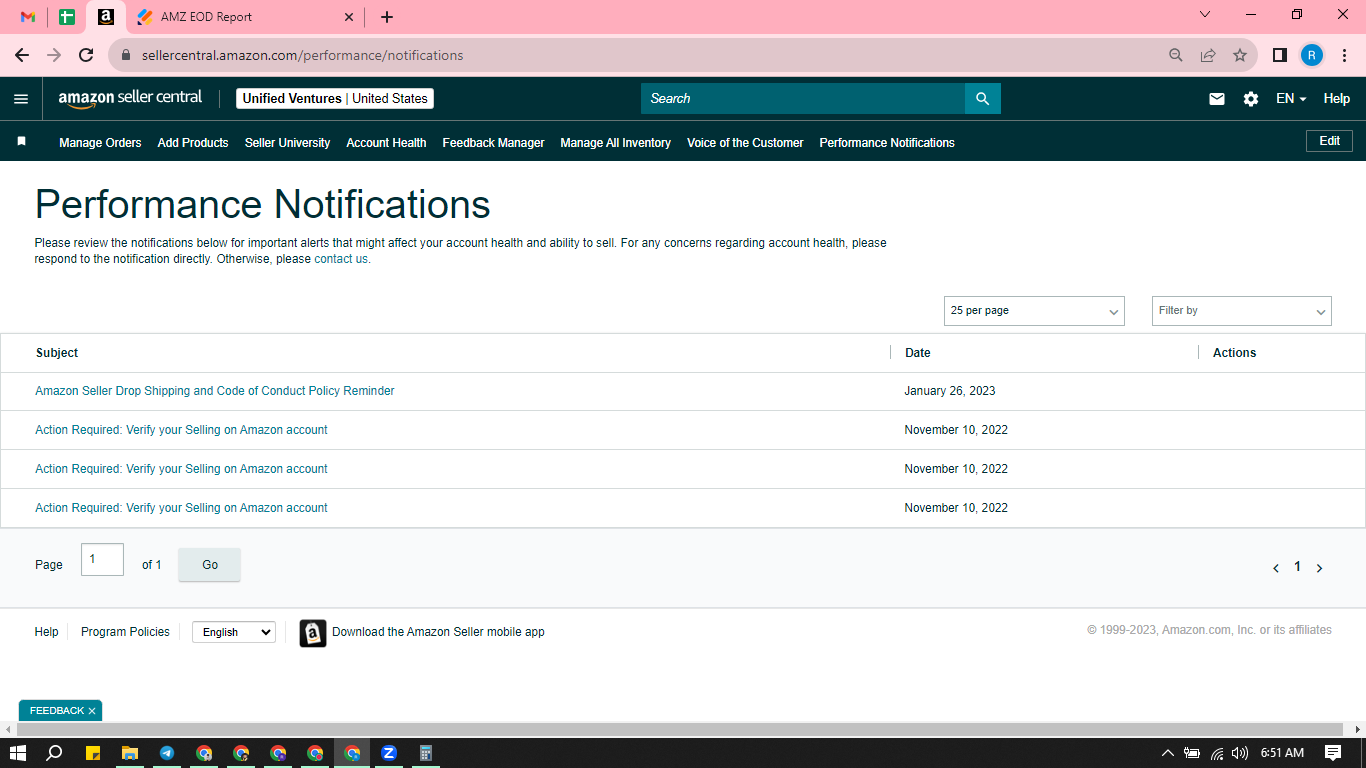Open the Drop Shipping Policy Reminder notification
1366x768 pixels.
[215, 391]
